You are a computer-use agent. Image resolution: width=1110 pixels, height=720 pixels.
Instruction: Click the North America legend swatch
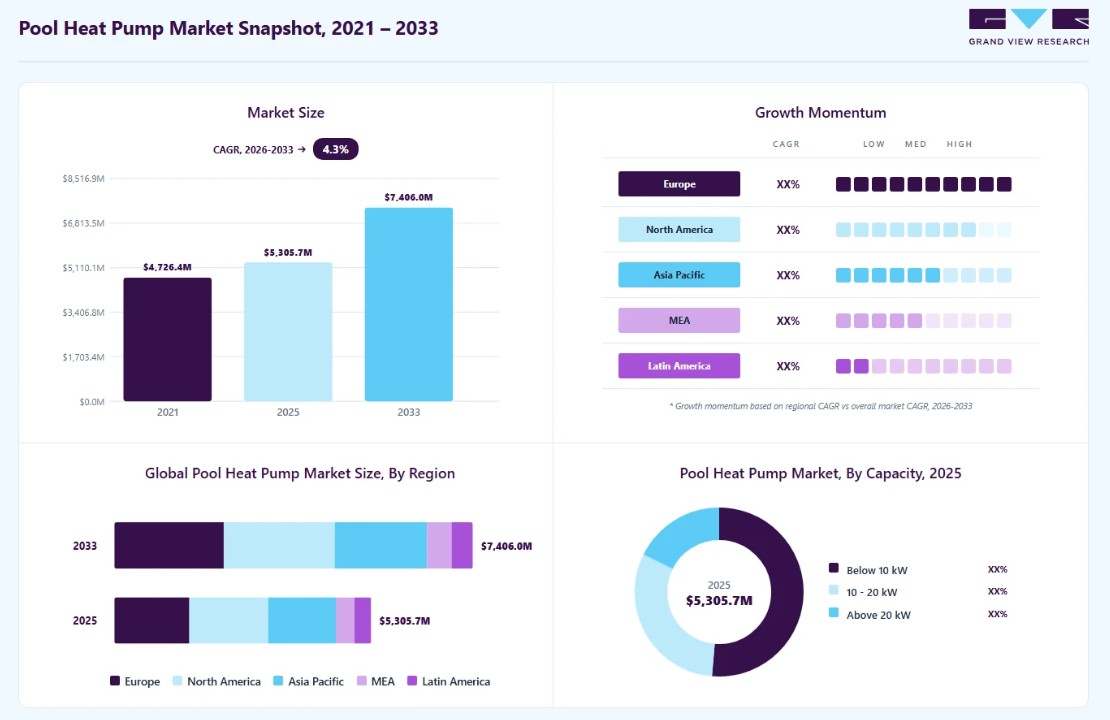tap(178, 681)
